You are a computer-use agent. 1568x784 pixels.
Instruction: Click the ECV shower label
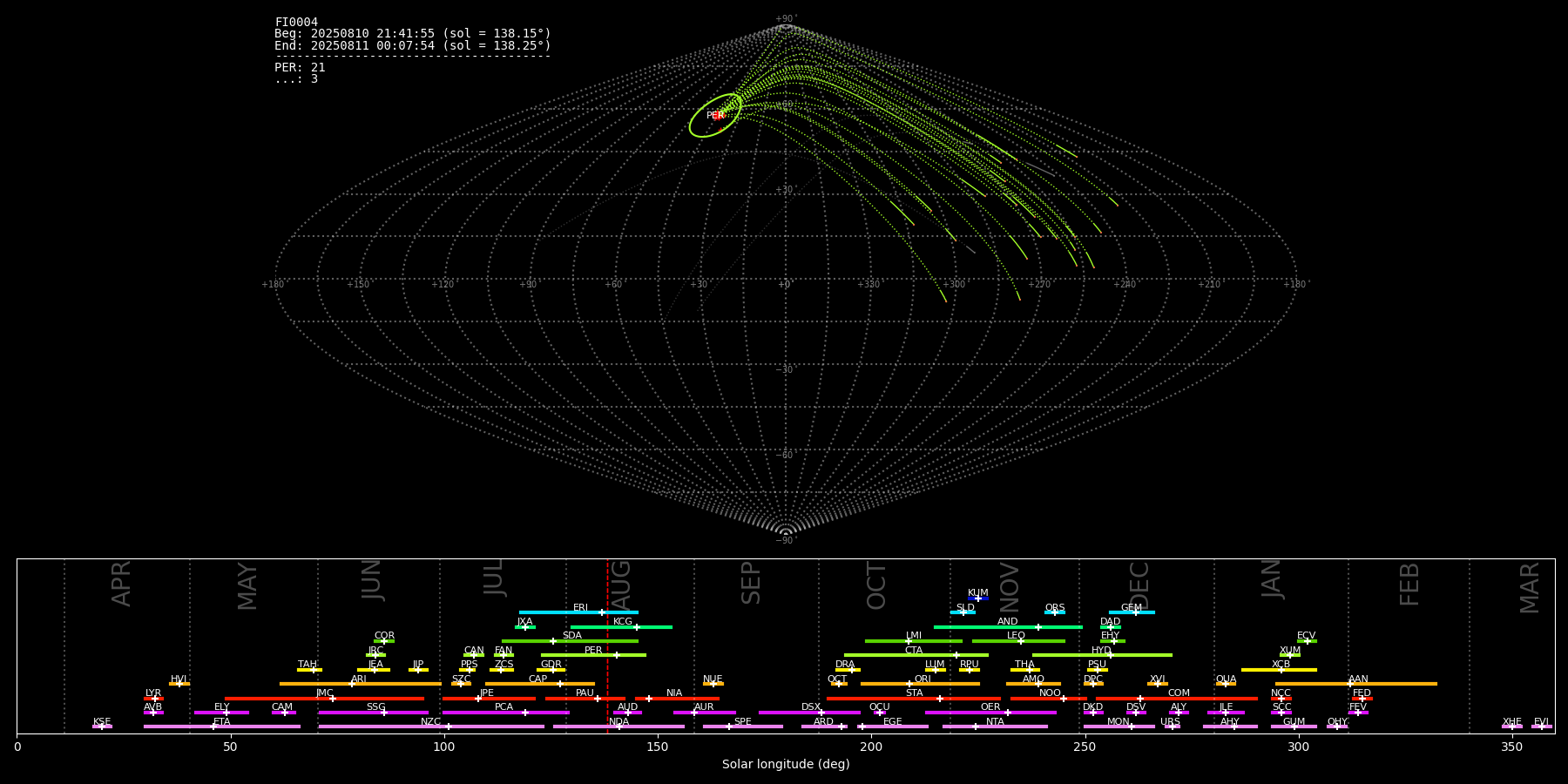click(x=1306, y=636)
